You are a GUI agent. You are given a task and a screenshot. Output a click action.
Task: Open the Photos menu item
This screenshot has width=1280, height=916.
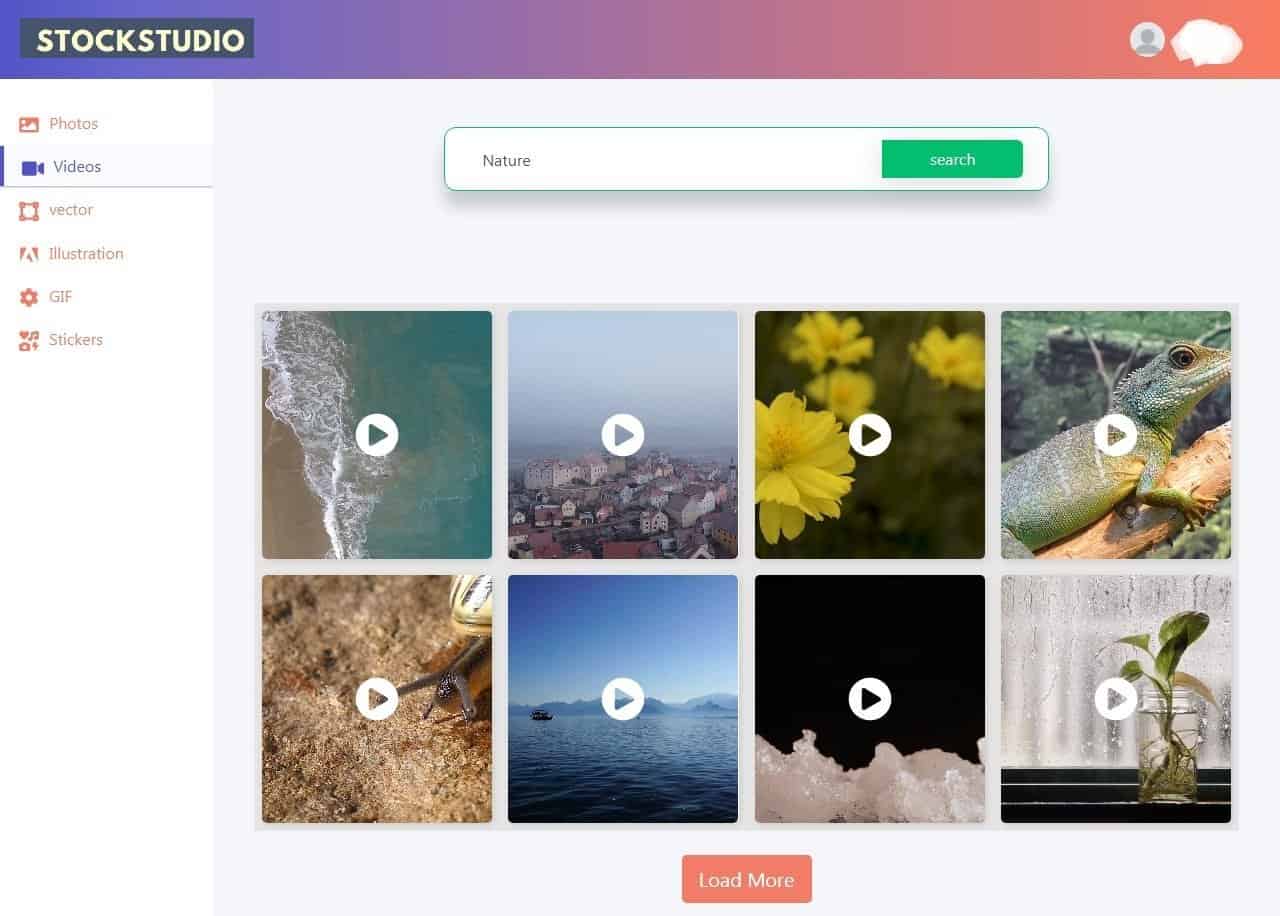[x=74, y=124]
